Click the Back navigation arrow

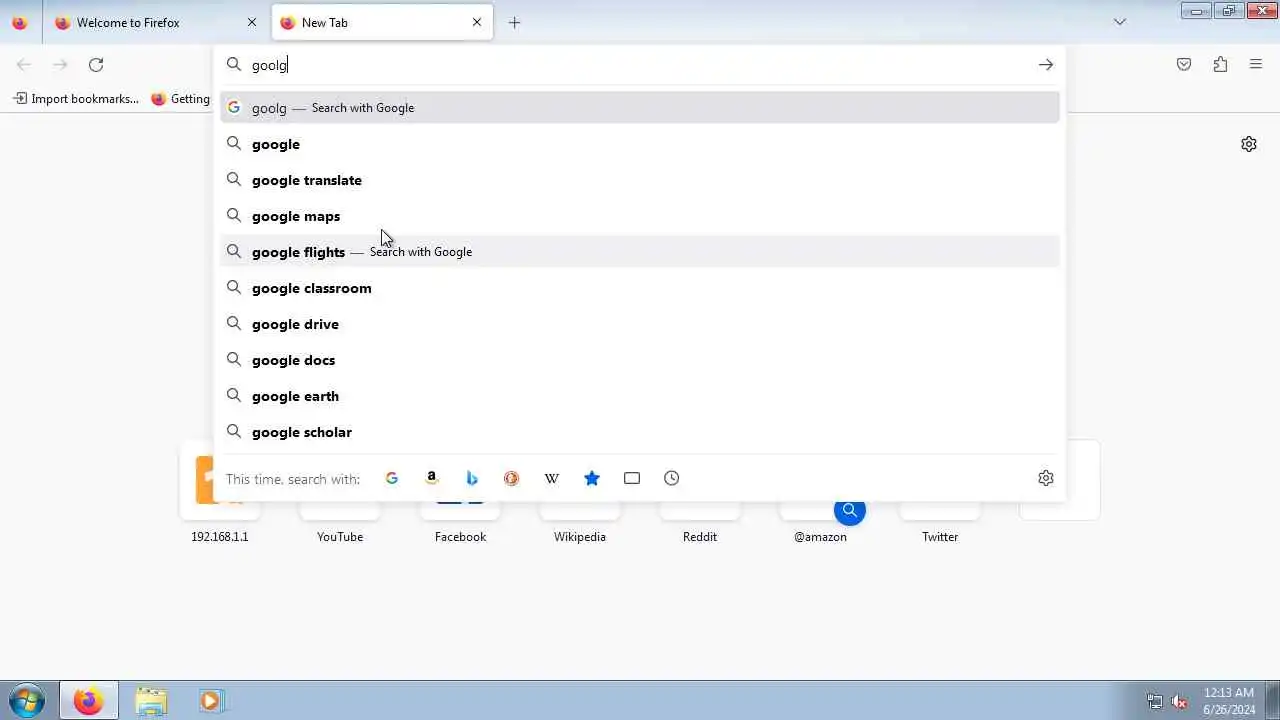(24, 65)
